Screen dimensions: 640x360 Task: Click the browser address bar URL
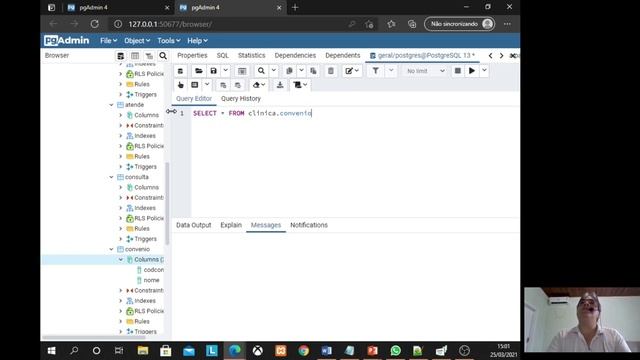pyautogui.click(x=170, y=24)
